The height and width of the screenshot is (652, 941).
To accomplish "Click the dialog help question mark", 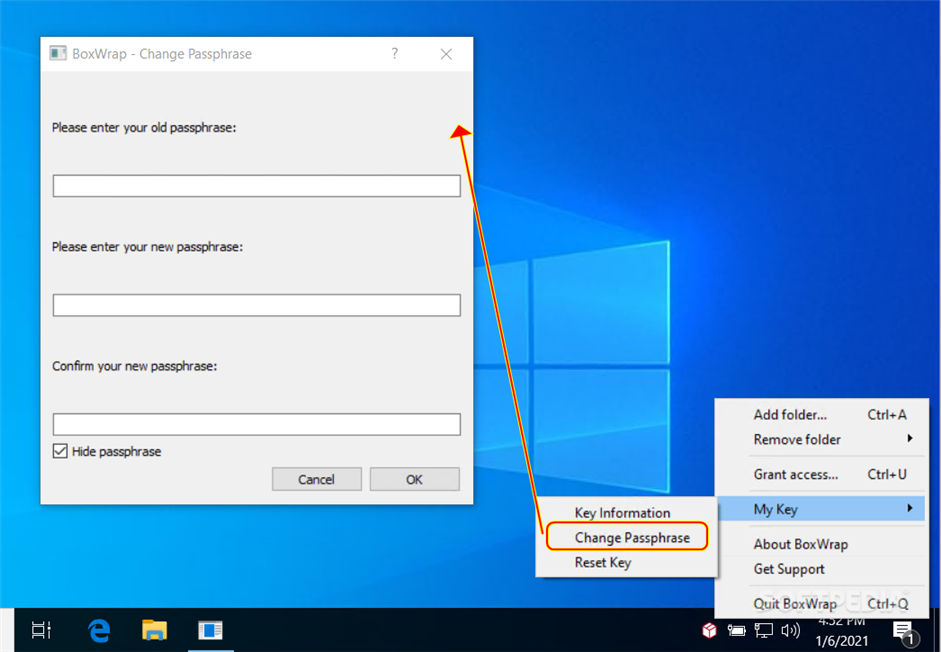I will tap(394, 53).
